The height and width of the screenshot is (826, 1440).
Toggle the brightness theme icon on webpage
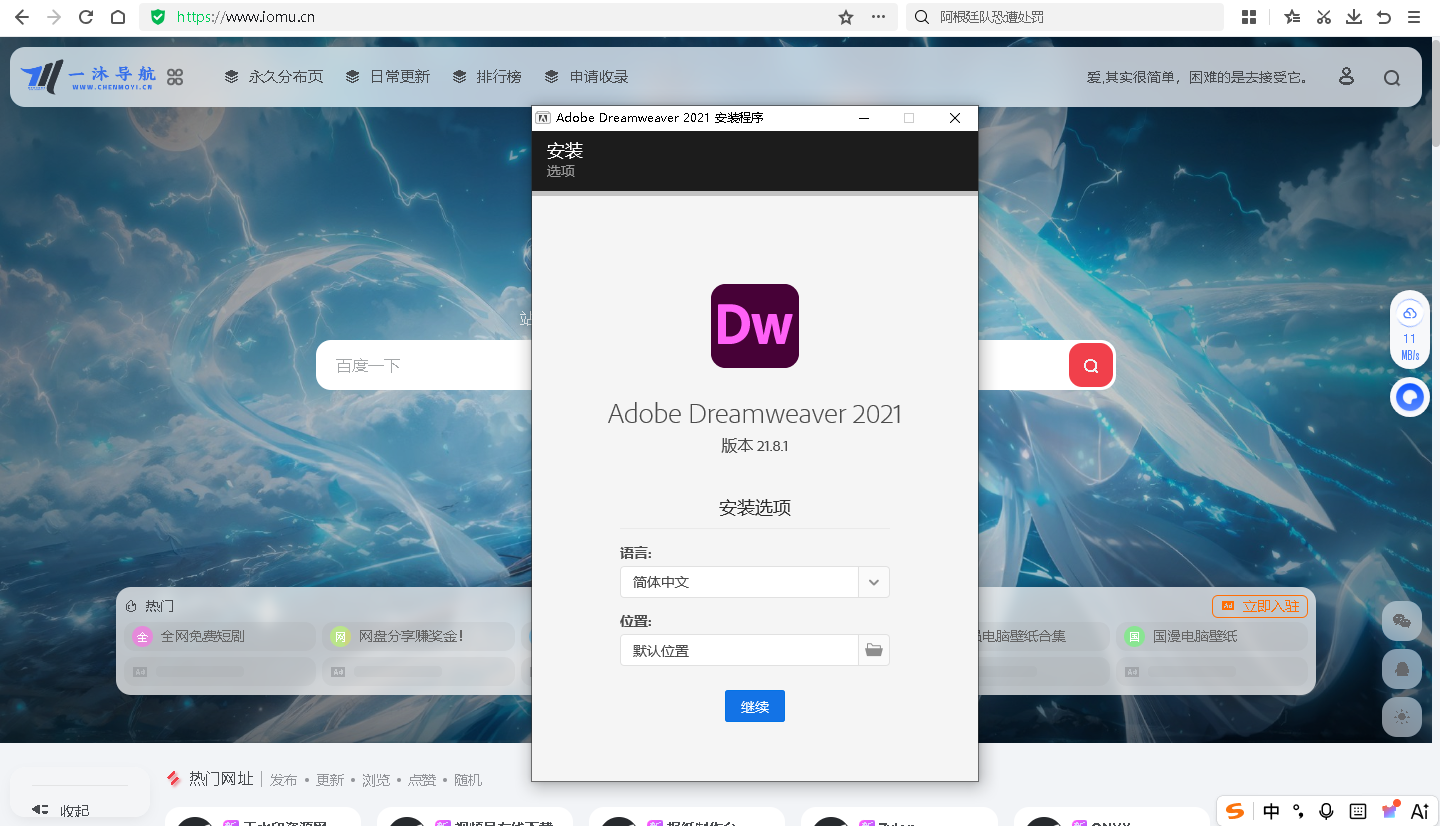coord(1402,717)
